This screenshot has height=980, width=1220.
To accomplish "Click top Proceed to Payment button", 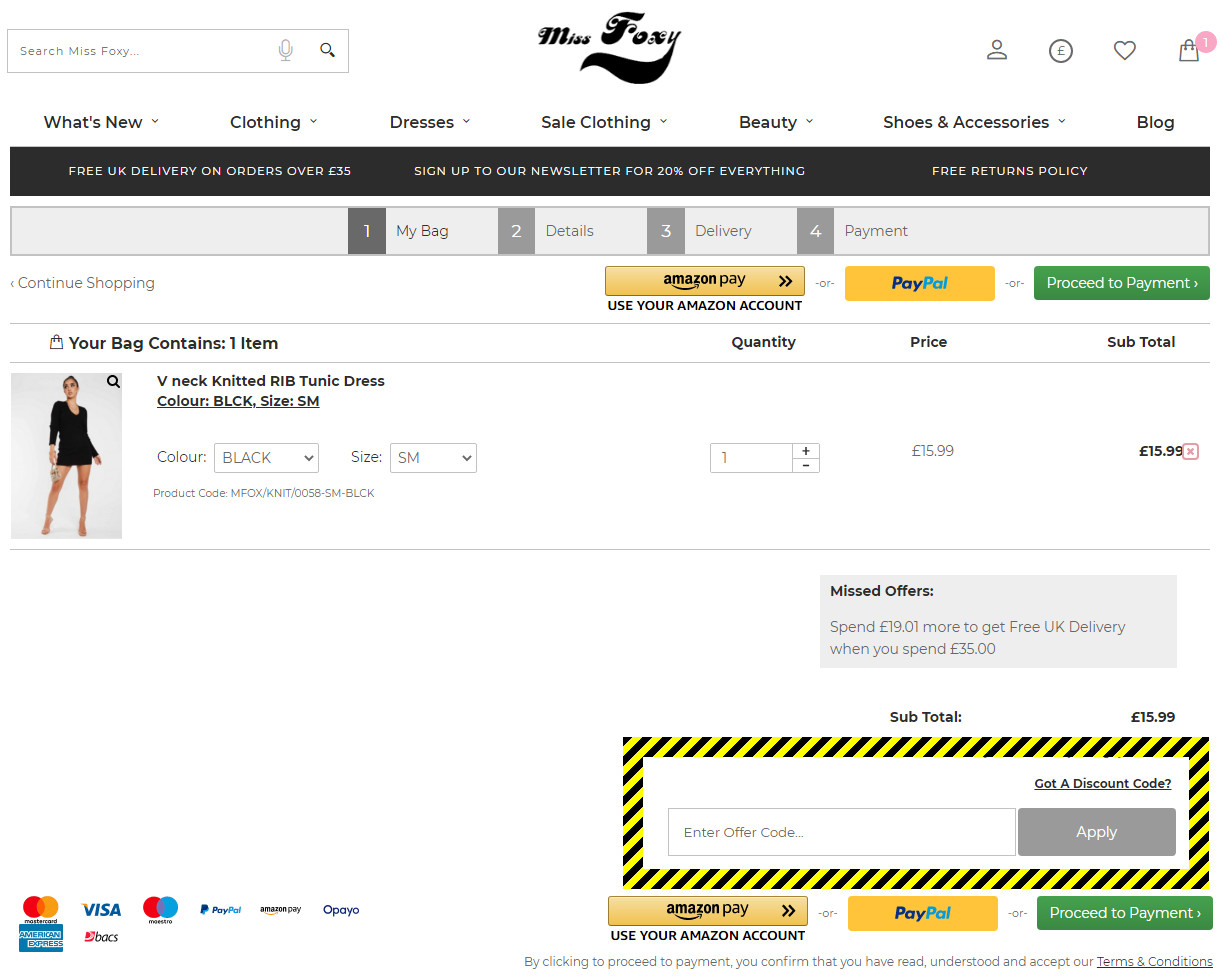I will coord(1122,283).
